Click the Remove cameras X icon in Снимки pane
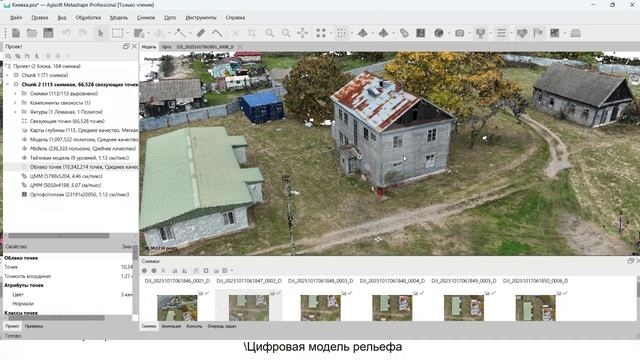Image resolution: width=640 pixels, height=360 pixels. [163, 271]
